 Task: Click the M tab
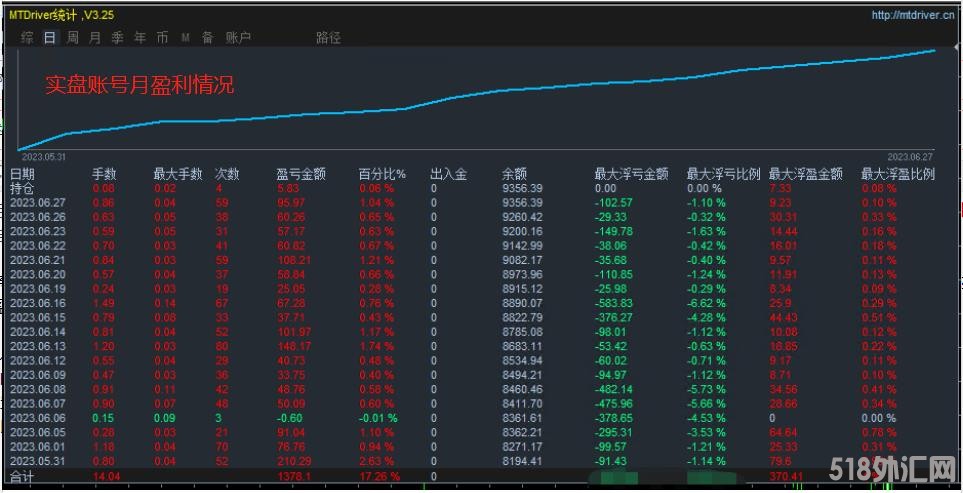pos(185,38)
